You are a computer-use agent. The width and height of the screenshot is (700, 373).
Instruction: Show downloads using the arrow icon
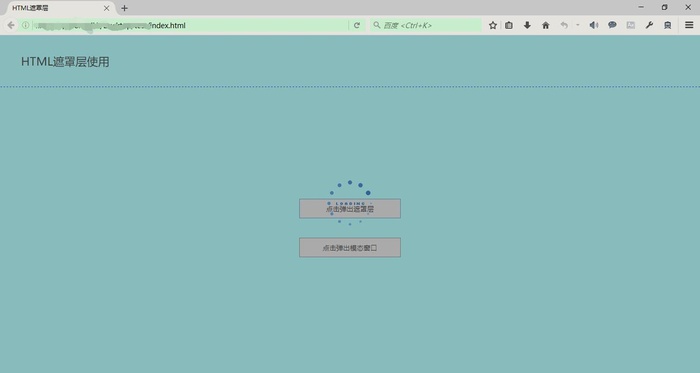[x=527, y=25]
